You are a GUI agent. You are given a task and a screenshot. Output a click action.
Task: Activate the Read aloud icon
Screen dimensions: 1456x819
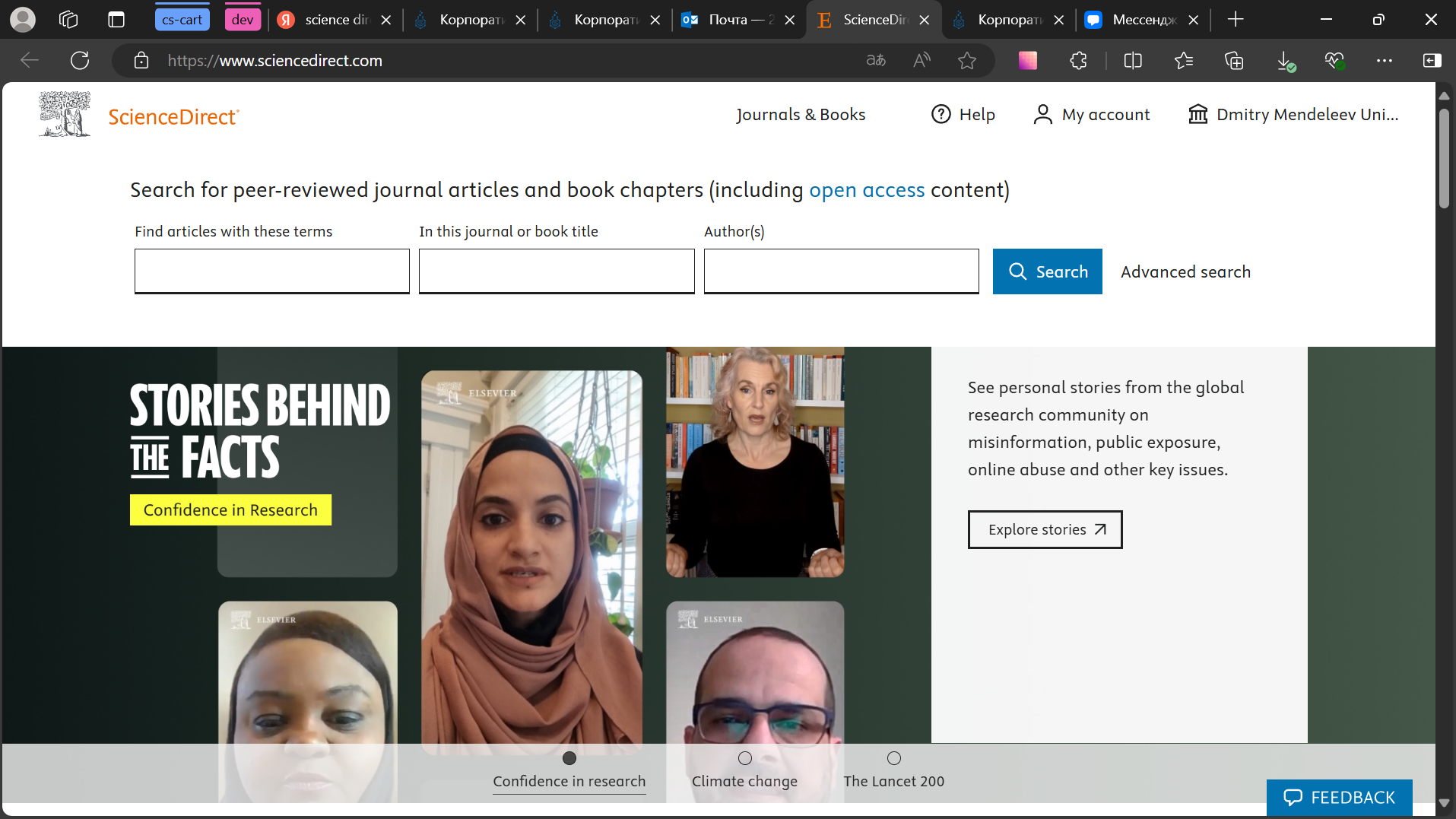coord(921,60)
